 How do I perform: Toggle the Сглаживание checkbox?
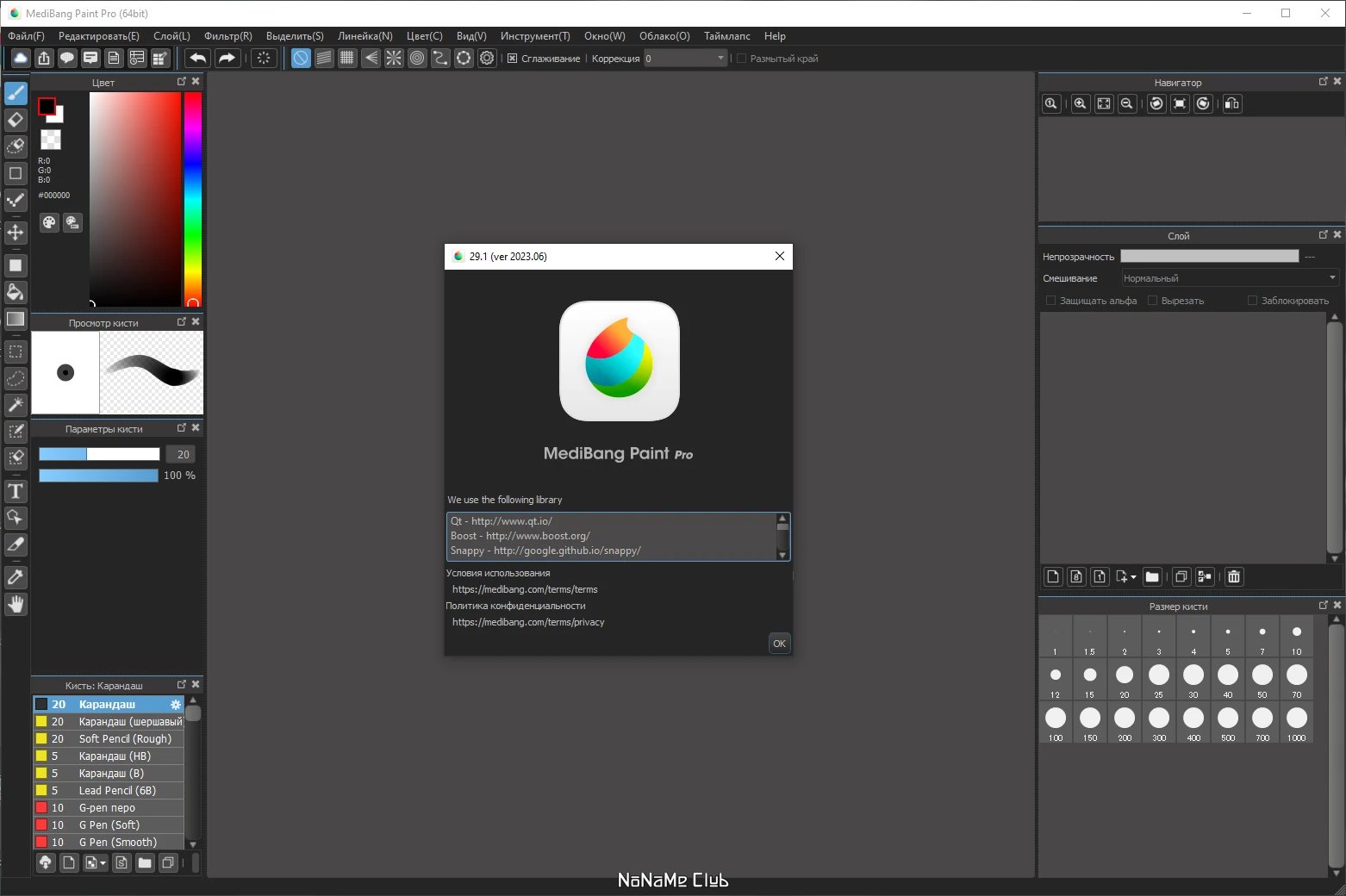click(513, 59)
